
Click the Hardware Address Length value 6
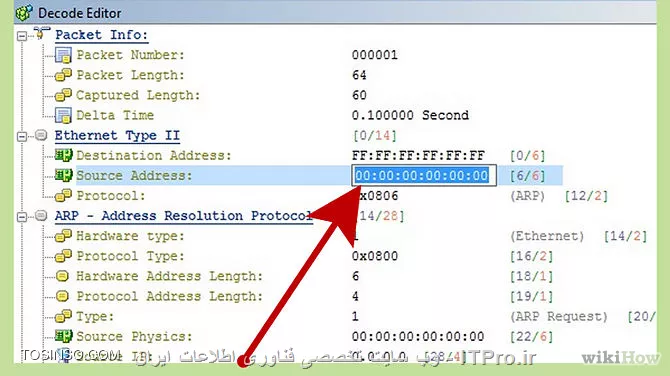click(356, 276)
